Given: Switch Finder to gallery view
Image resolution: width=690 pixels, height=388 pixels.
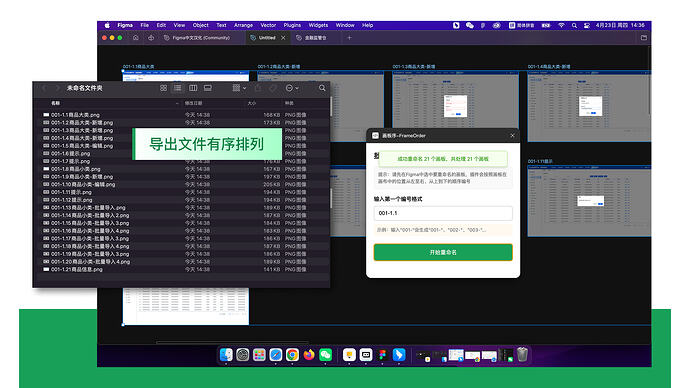Looking at the screenshot, I should 208,88.
